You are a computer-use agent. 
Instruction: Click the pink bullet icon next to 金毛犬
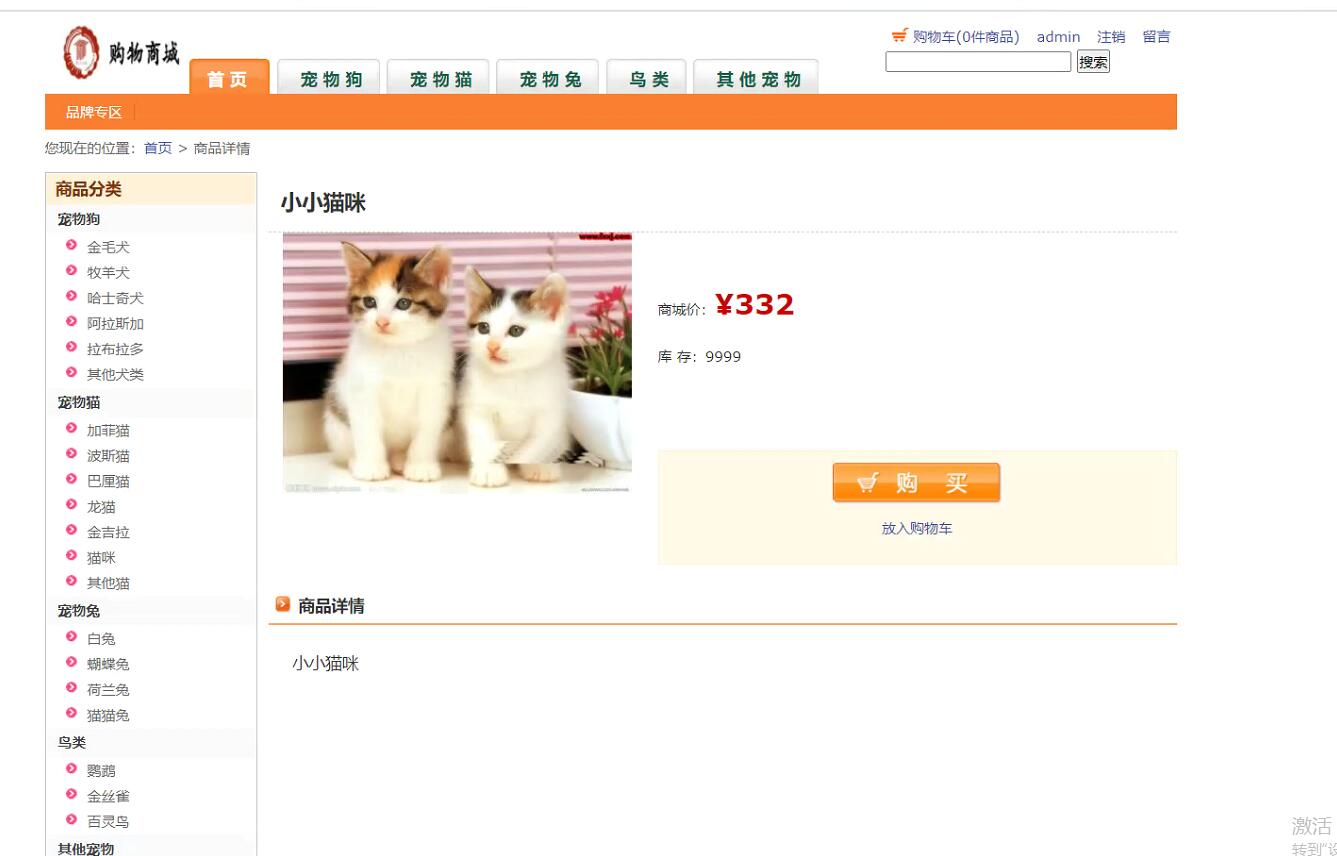tap(71, 245)
